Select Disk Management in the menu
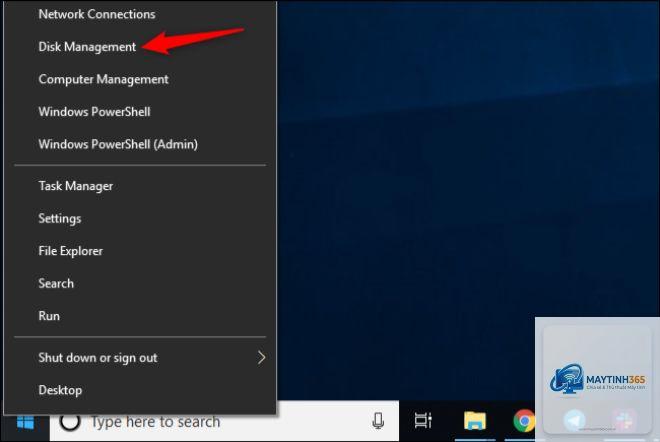 click(x=140, y=47)
